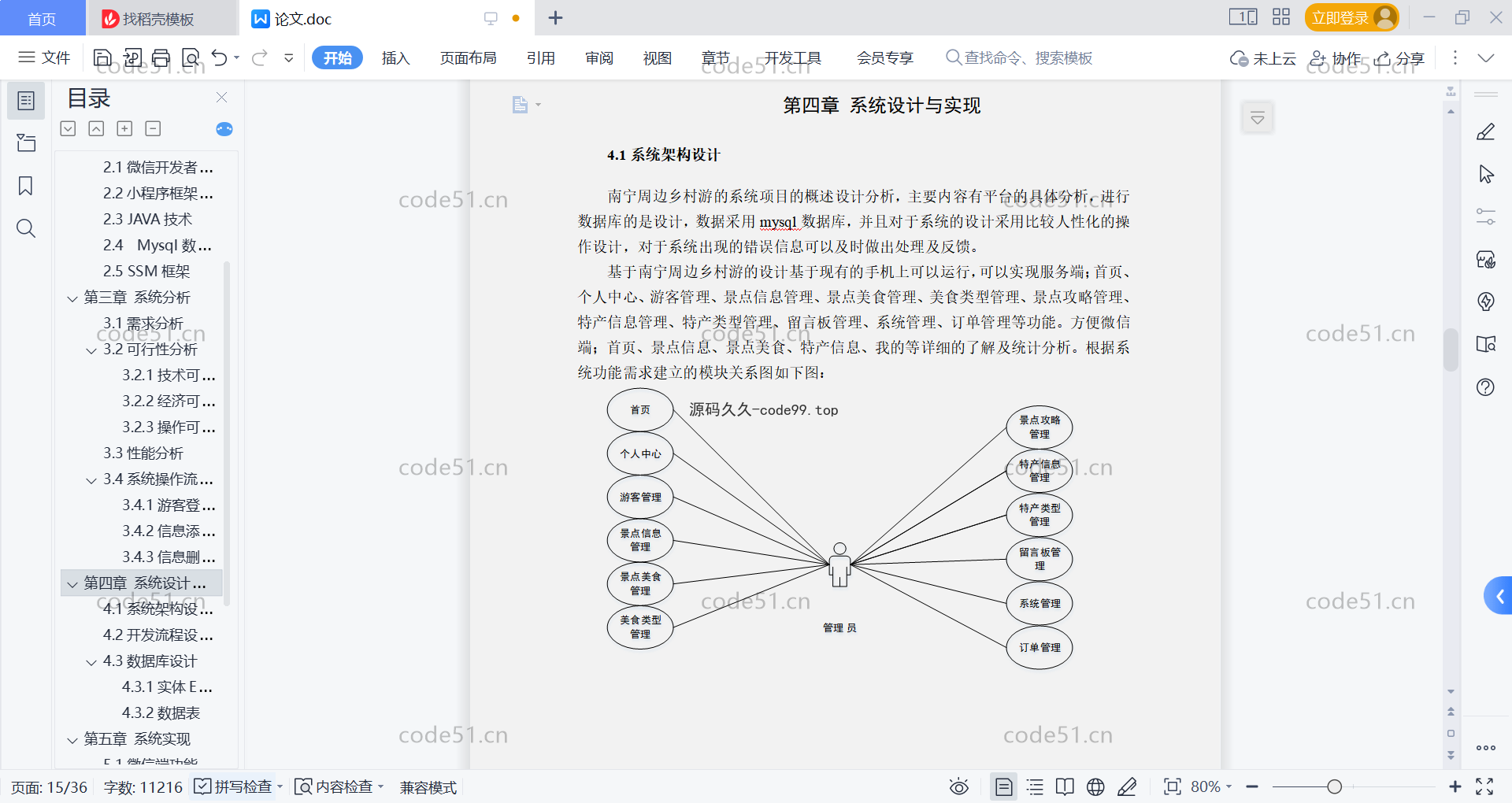
Task: Open the settings sliders icon at right
Action: point(1486,216)
